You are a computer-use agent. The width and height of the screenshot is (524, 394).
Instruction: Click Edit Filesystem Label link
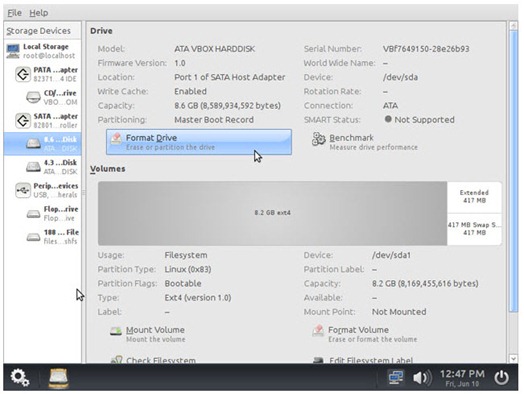[x=371, y=360]
